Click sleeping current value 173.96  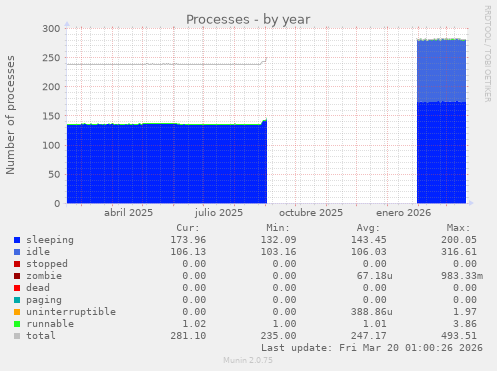coord(188,240)
